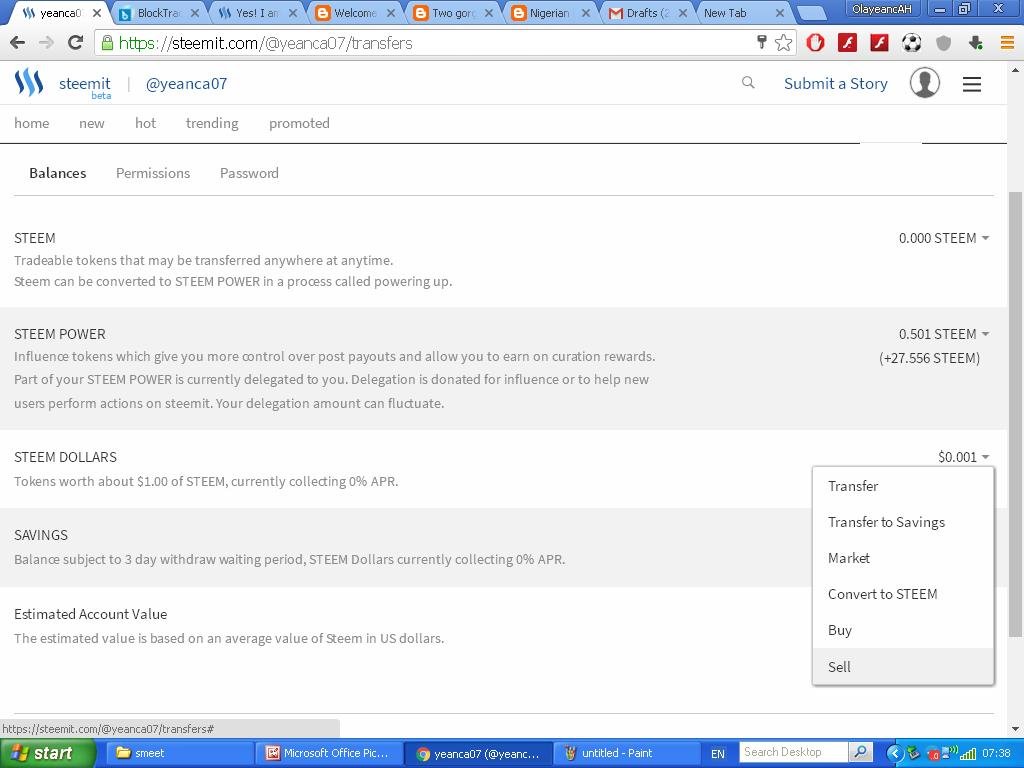This screenshot has width=1024, height=768.
Task: Bookmark page with the star icon
Action: pos(784,43)
